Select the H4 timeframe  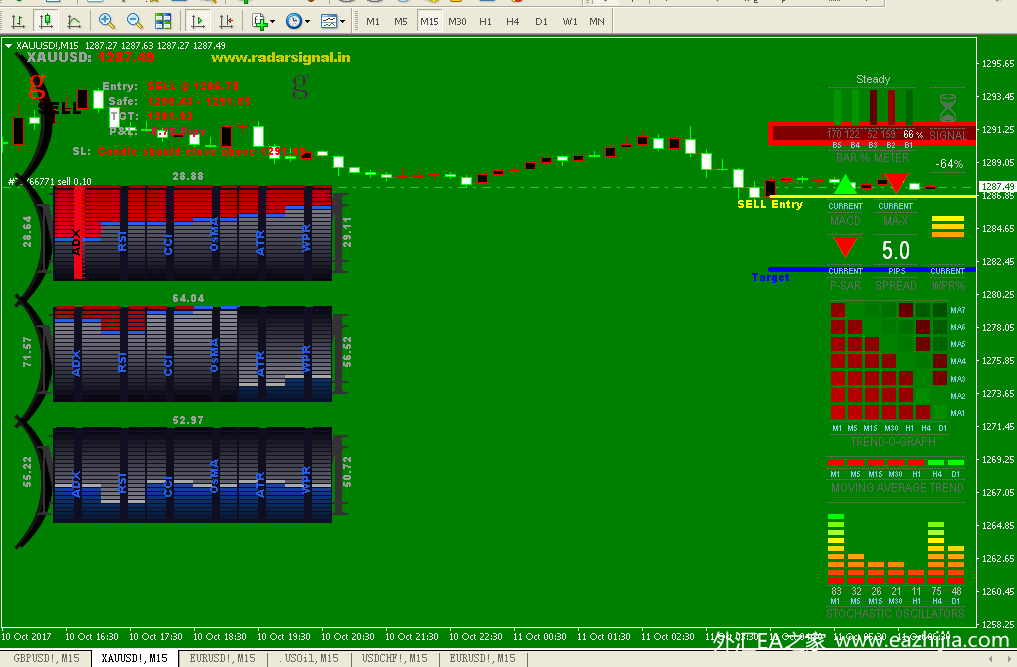512,21
